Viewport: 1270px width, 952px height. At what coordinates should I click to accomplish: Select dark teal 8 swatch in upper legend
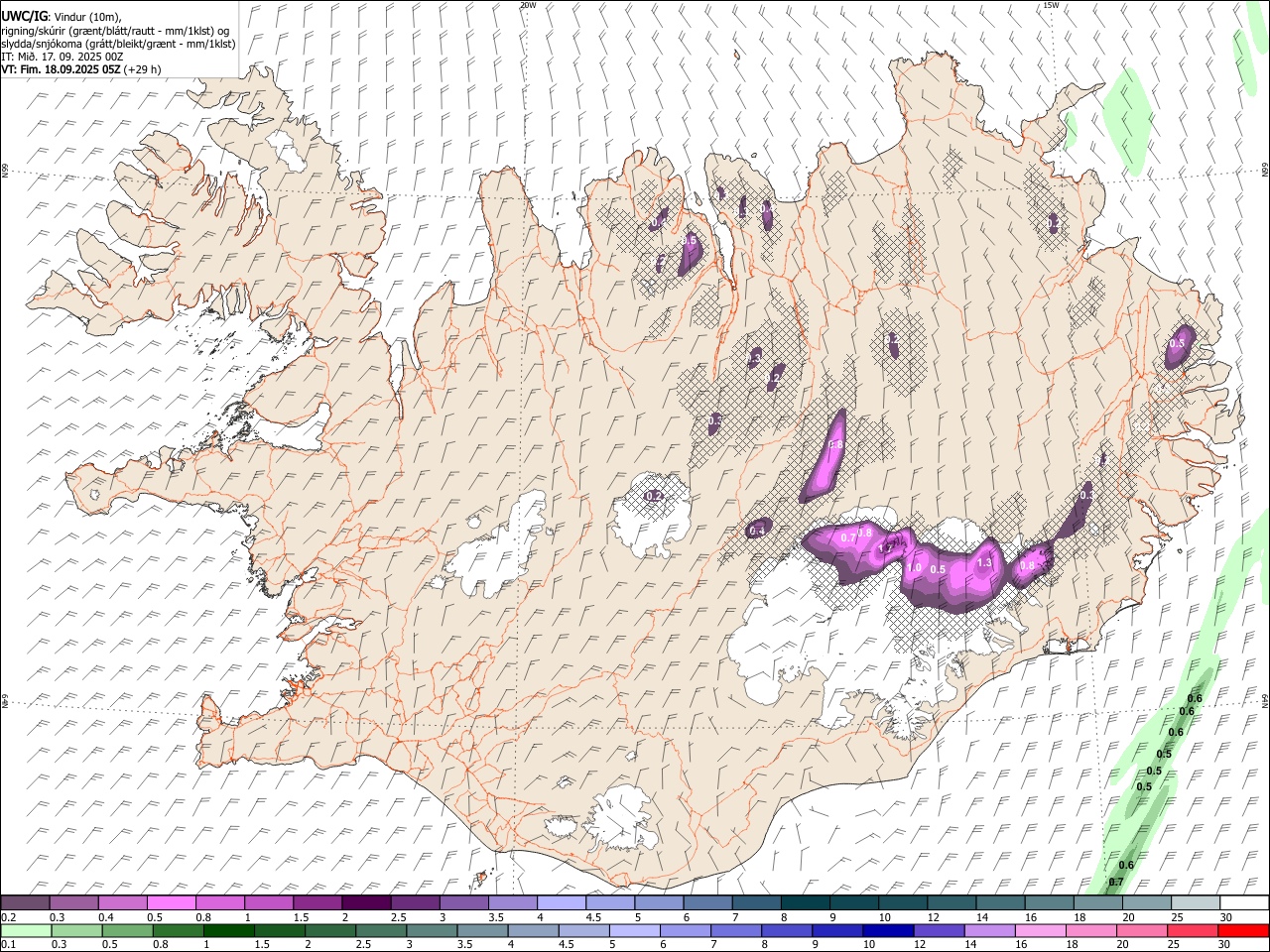(x=805, y=903)
